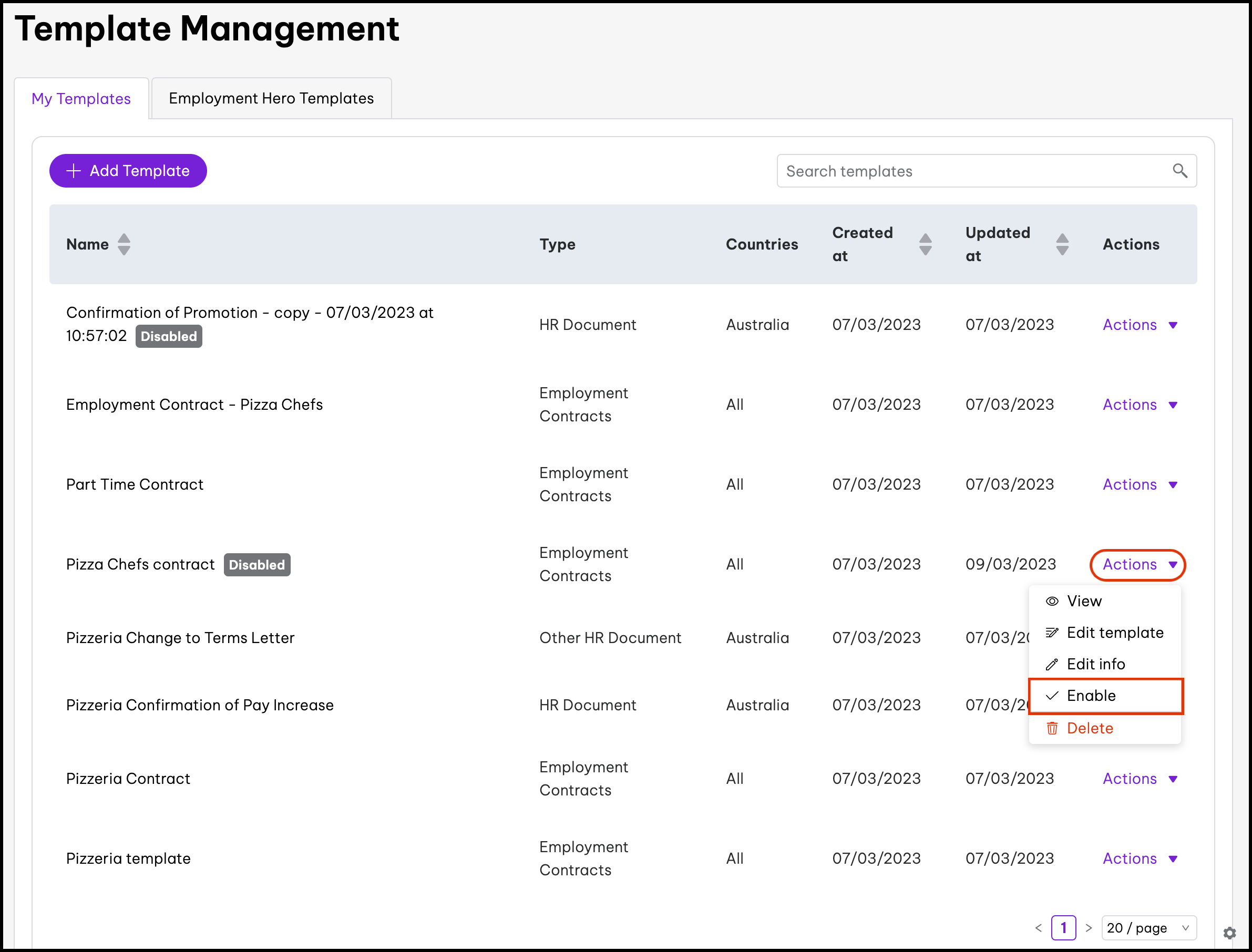
Task: Open the 20 / page size dropdown
Action: pos(1148,928)
